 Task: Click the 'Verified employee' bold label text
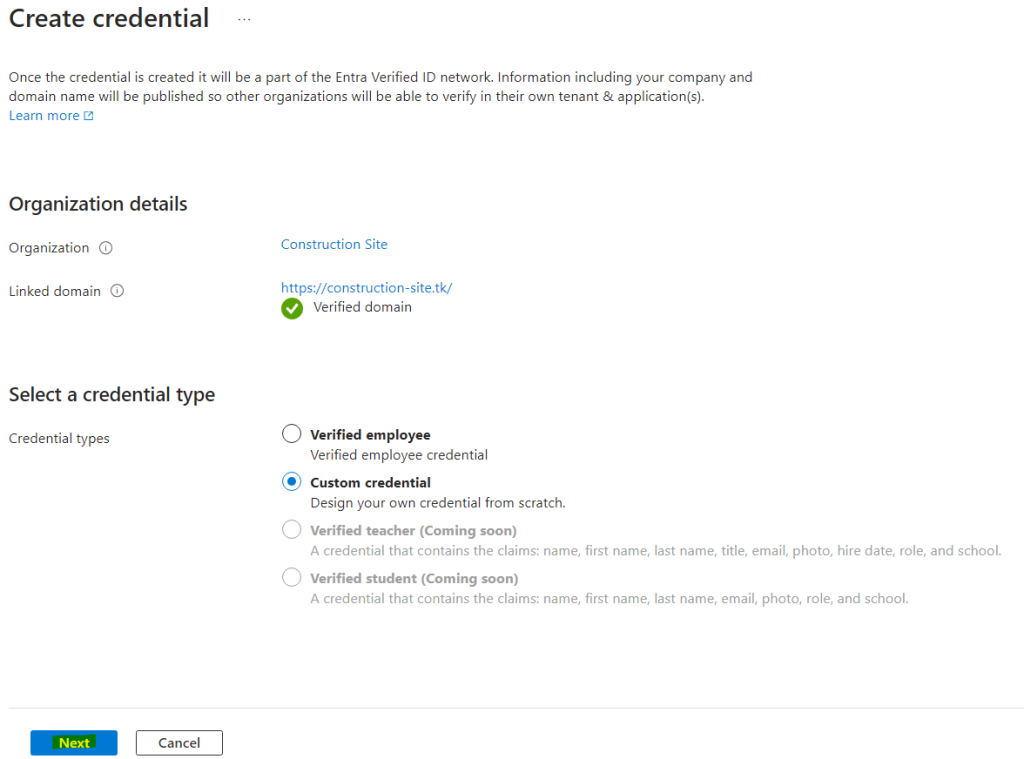point(370,435)
